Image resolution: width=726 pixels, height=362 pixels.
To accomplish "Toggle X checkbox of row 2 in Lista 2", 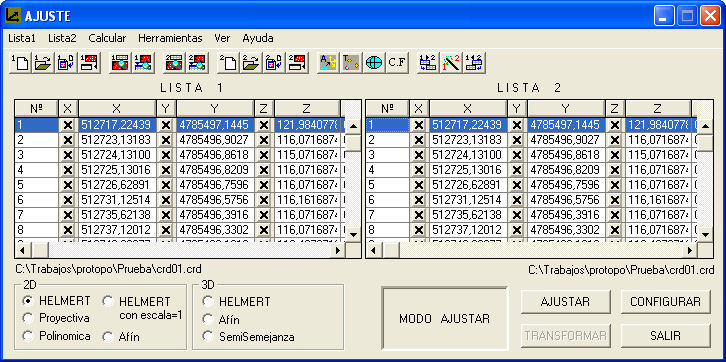I will [419, 140].
